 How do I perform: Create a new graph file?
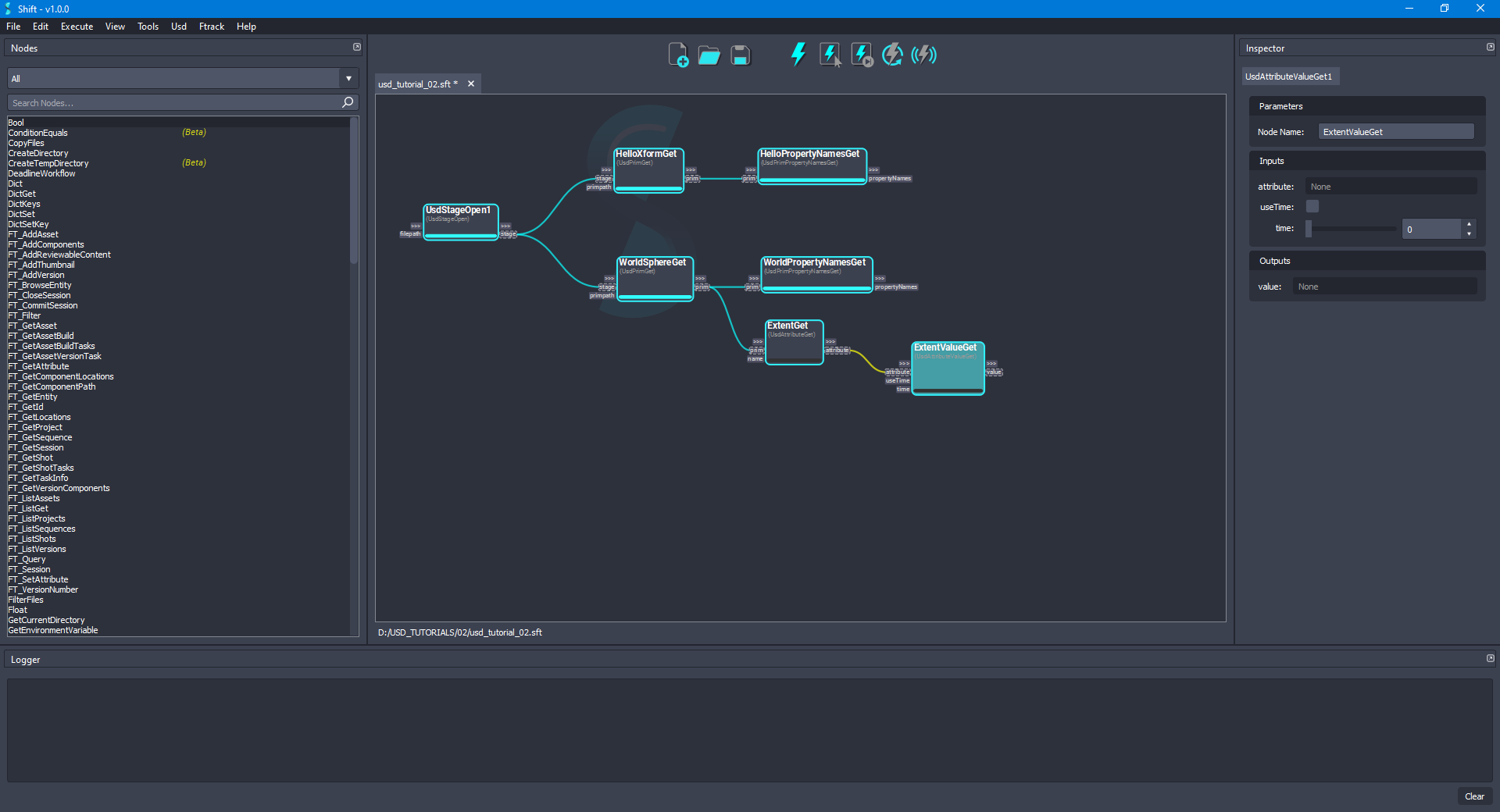(678, 55)
